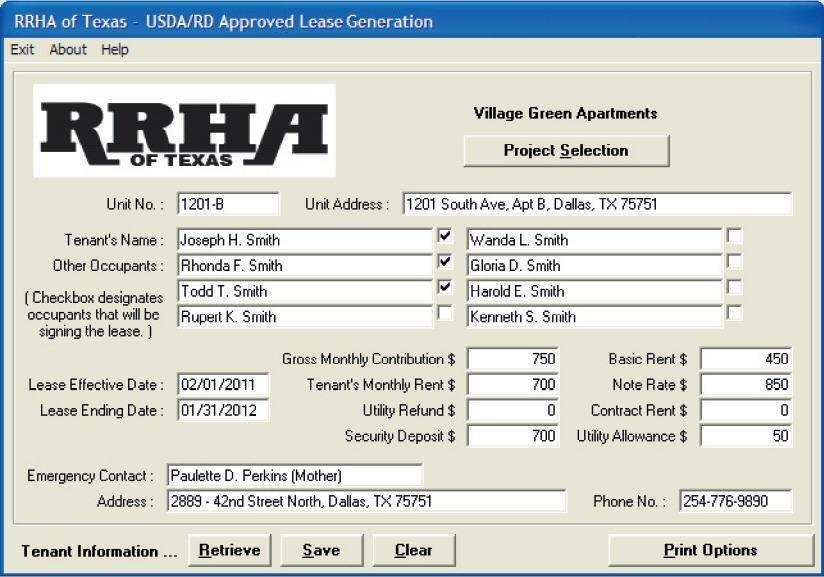Select the Lease Effective Date field
Image resolution: width=824 pixels, height=577 pixels.
point(223,383)
